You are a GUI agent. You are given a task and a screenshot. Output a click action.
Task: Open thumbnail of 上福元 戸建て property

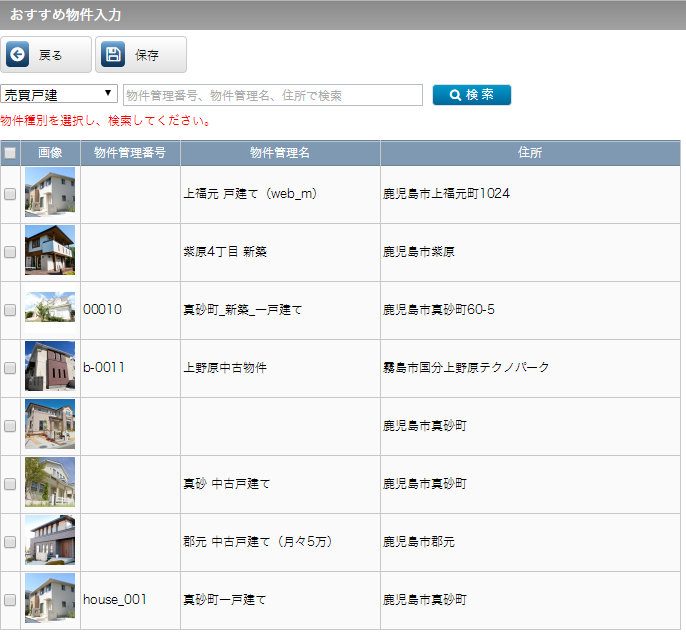click(50, 192)
